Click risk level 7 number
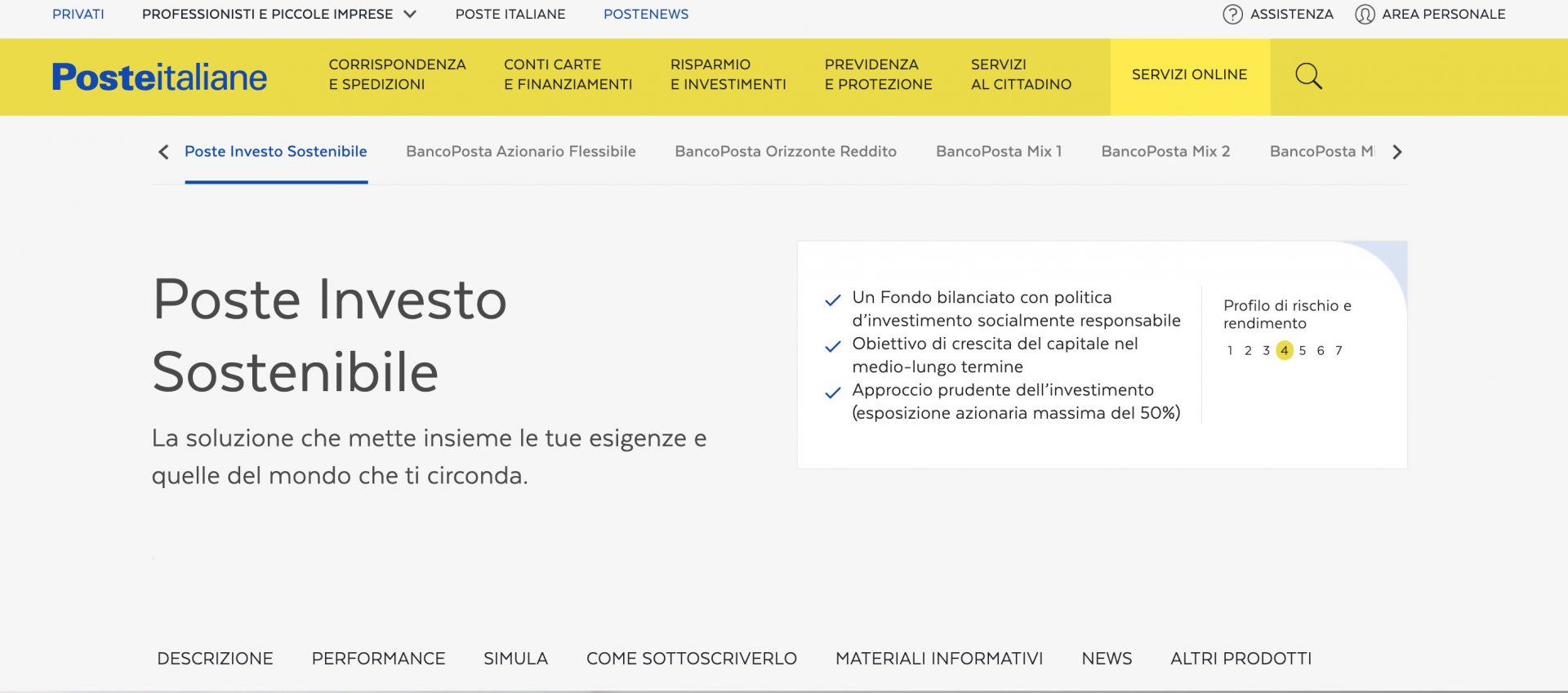Image resolution: width=1568 pixels, height=693 pixels. click(1339, 350)
